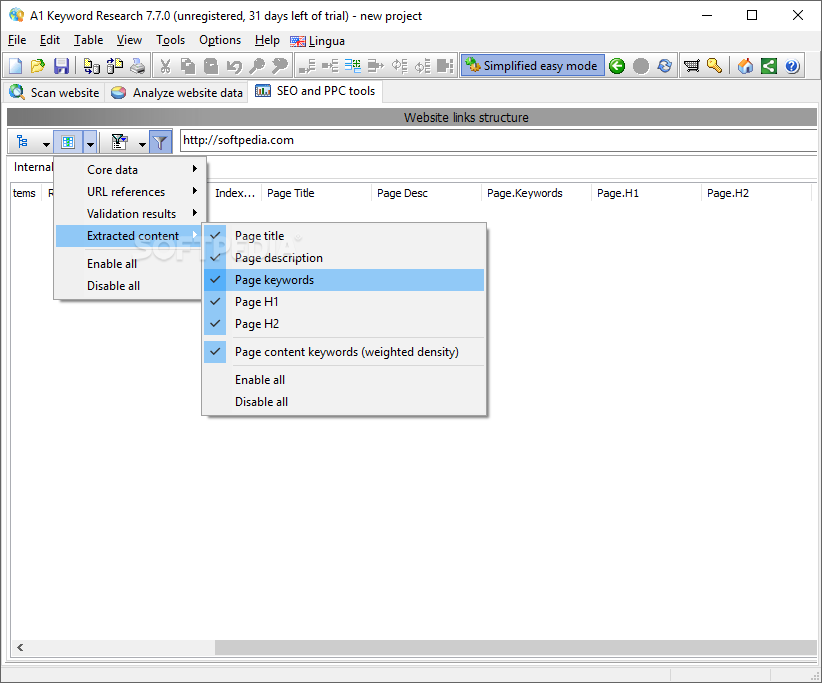Switch to Scan website tab
The image size is (822, 683).
(x=55, y=93)
